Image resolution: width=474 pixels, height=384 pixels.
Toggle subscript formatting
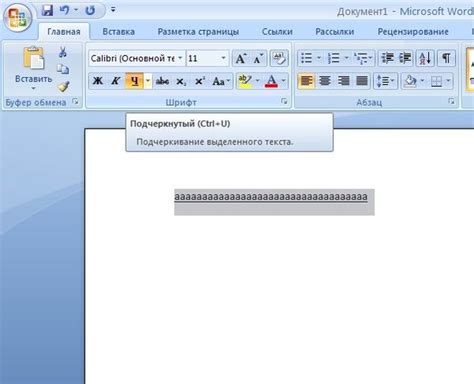point(181,81)
